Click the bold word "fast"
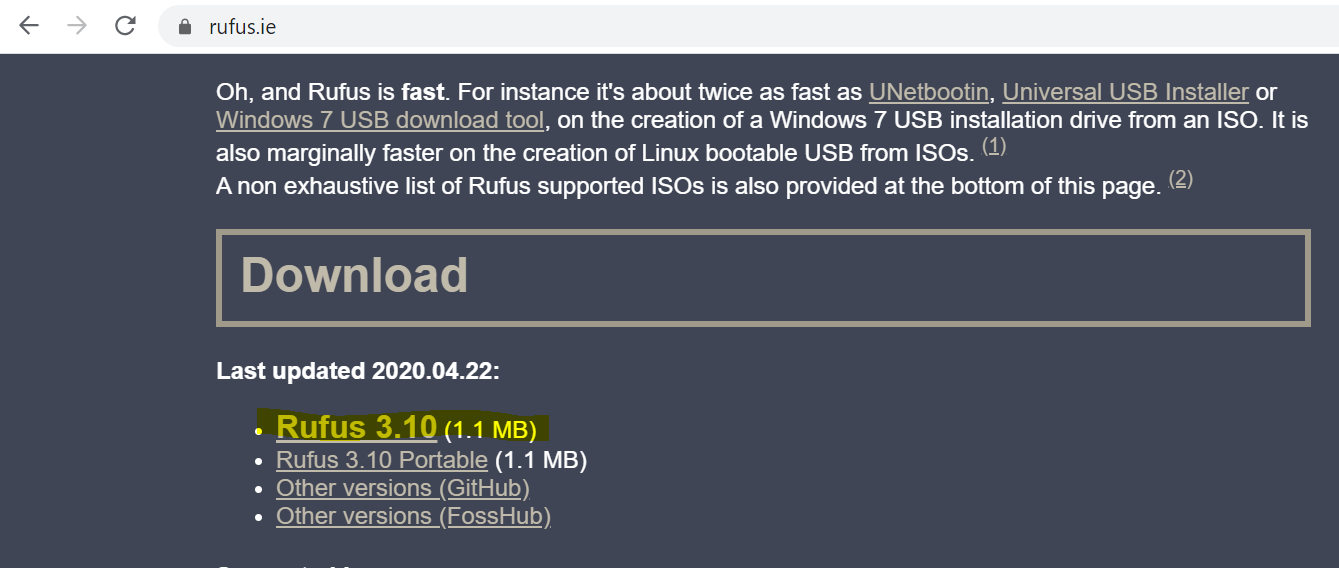Image resolution: width=1339 pixels, height=568 pixels. click(422, 93)
